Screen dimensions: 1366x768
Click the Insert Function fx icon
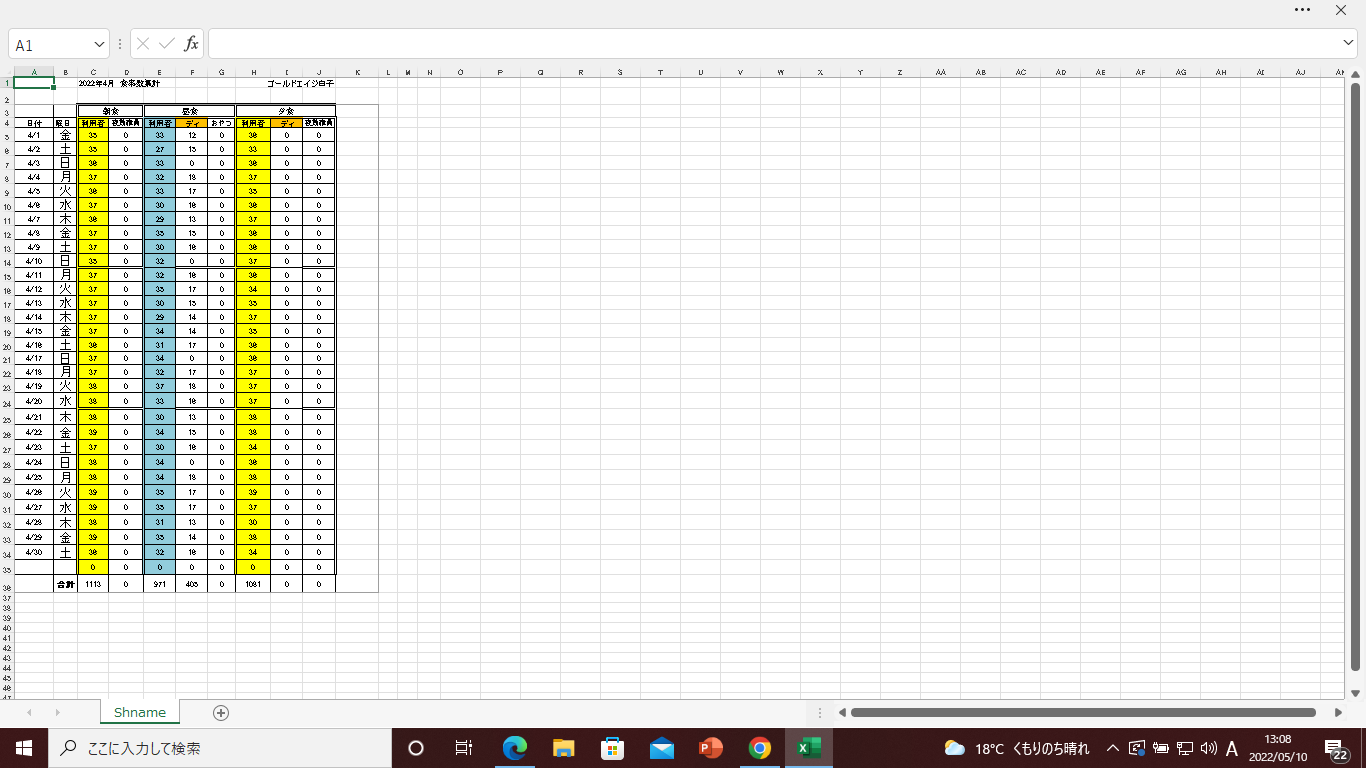pos(191,44)
